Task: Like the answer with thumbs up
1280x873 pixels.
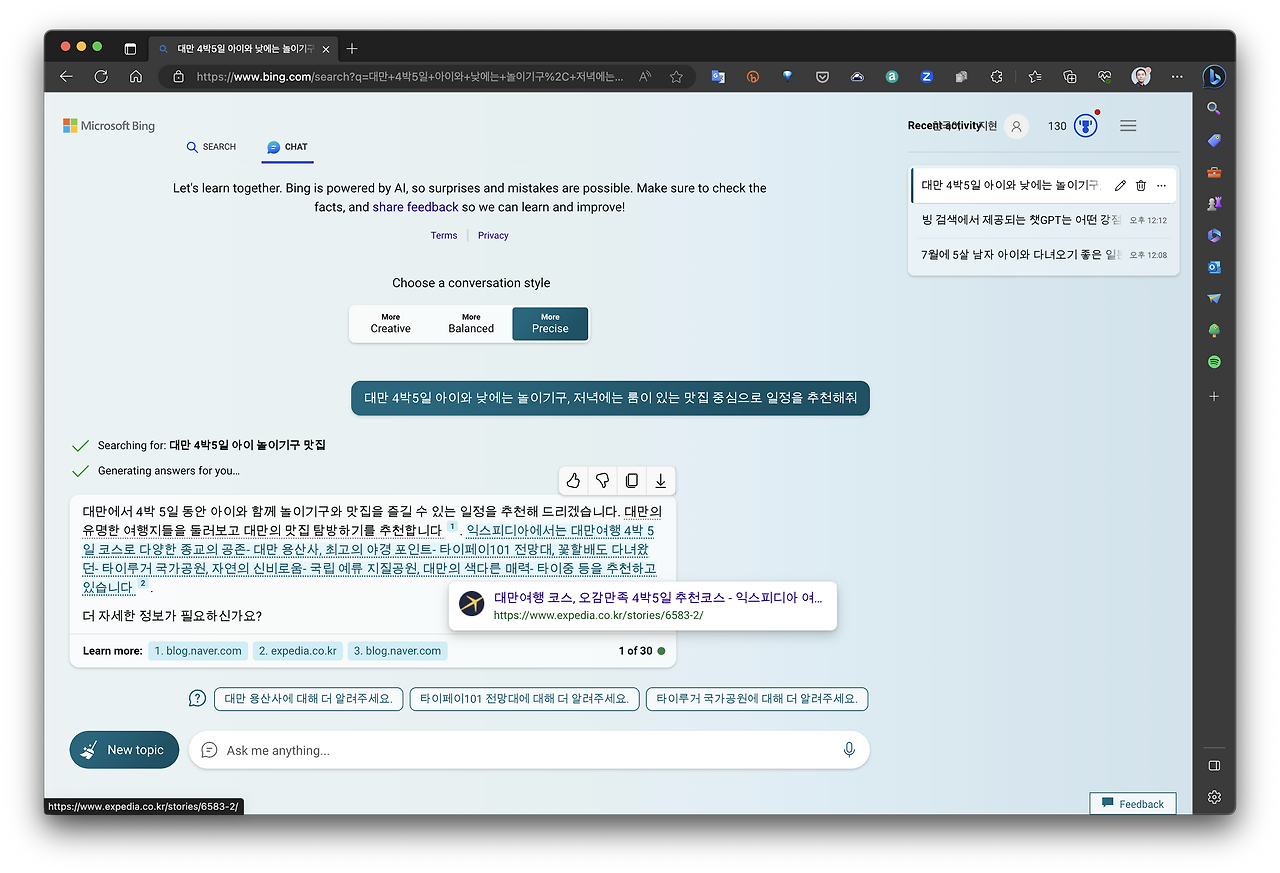Action: (x=573, y=481)
